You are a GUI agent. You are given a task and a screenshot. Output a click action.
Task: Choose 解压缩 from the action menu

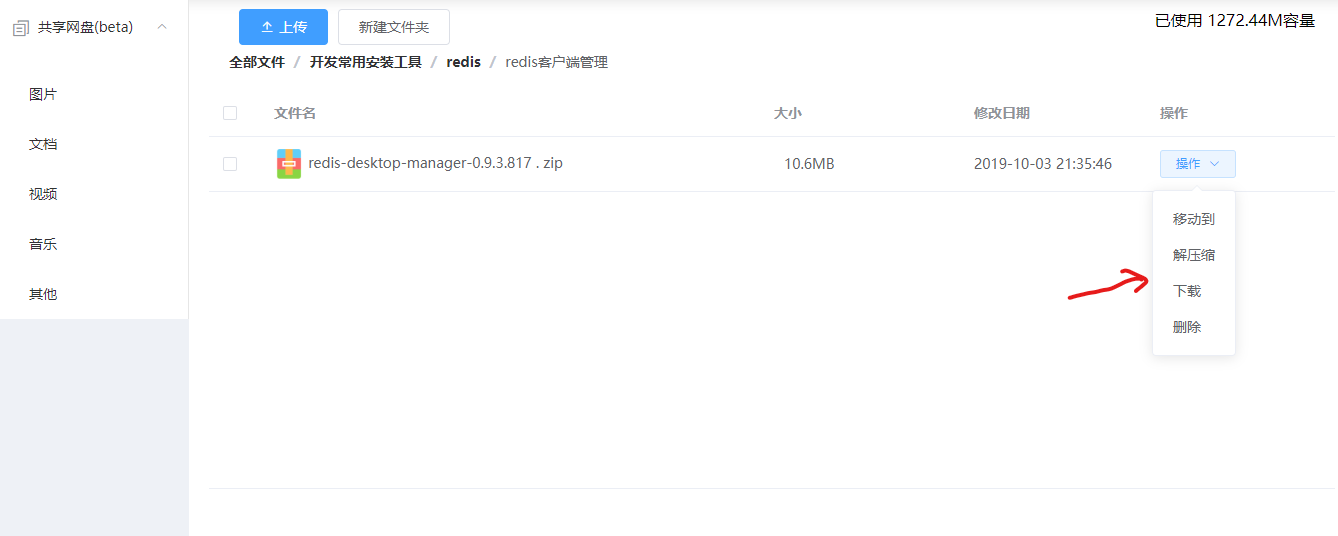[1194, 255]
